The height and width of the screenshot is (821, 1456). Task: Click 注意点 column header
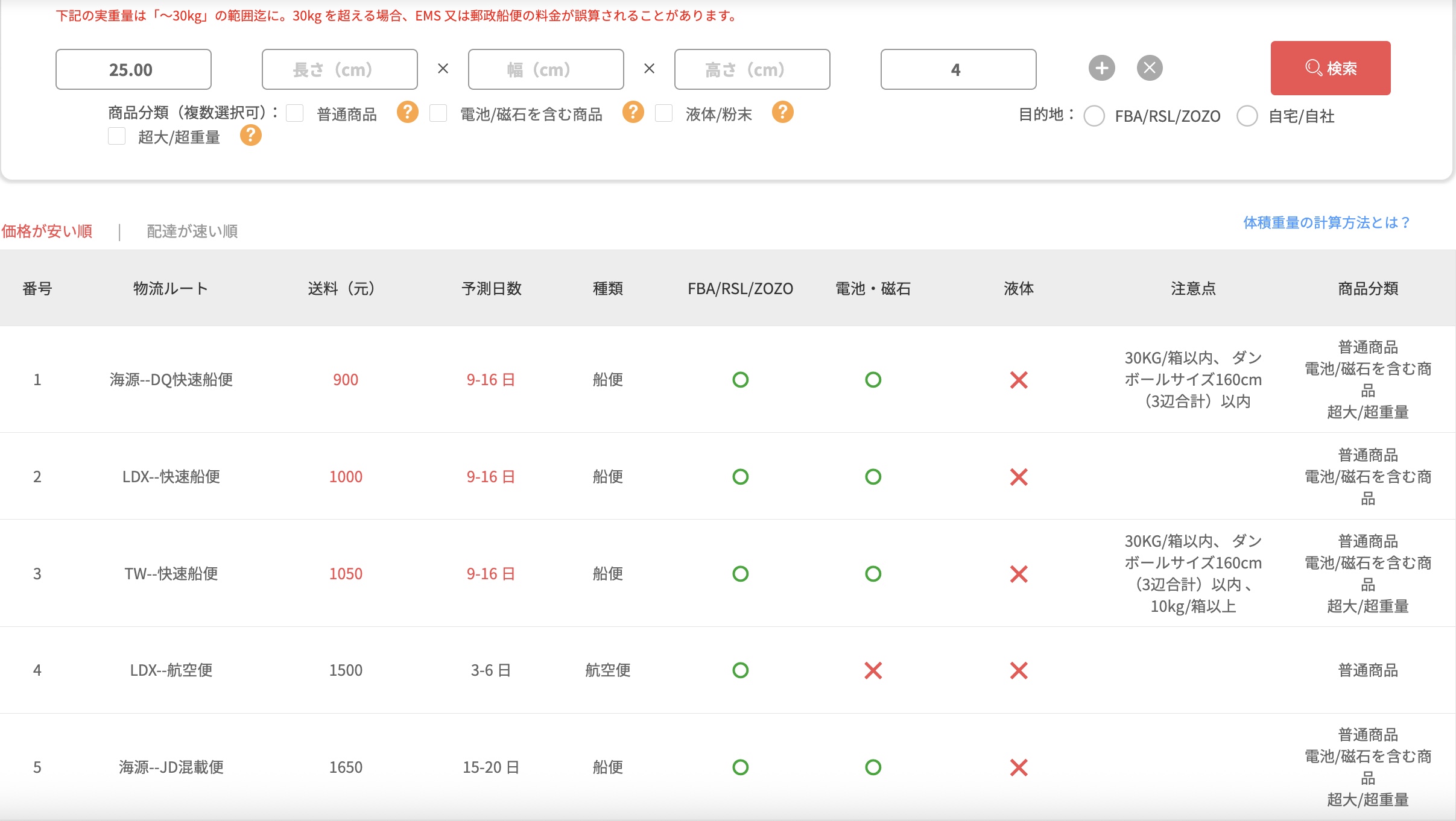pyautogui.click(x=1193, y=289)
